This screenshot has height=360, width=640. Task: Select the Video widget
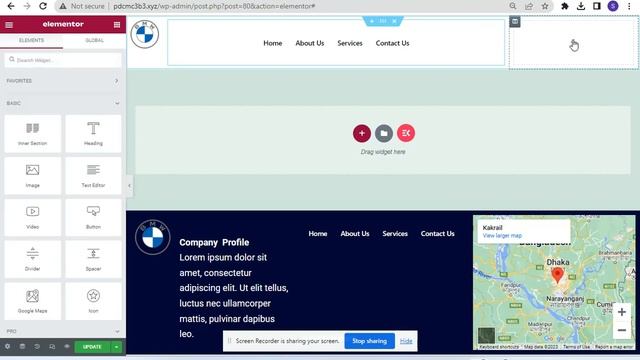pos(33,218)
